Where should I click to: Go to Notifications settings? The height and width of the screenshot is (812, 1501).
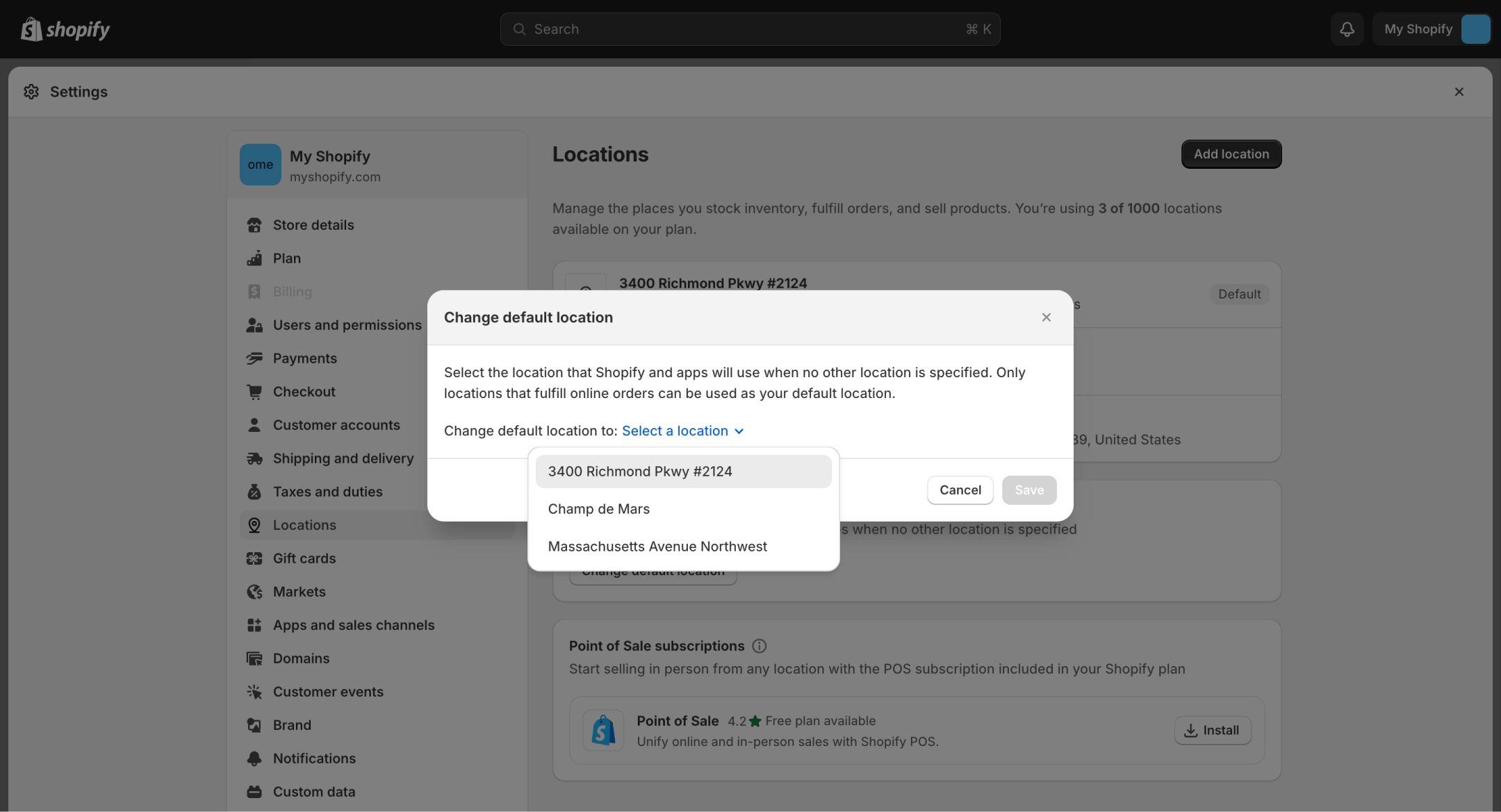click(x=314, y=759)
